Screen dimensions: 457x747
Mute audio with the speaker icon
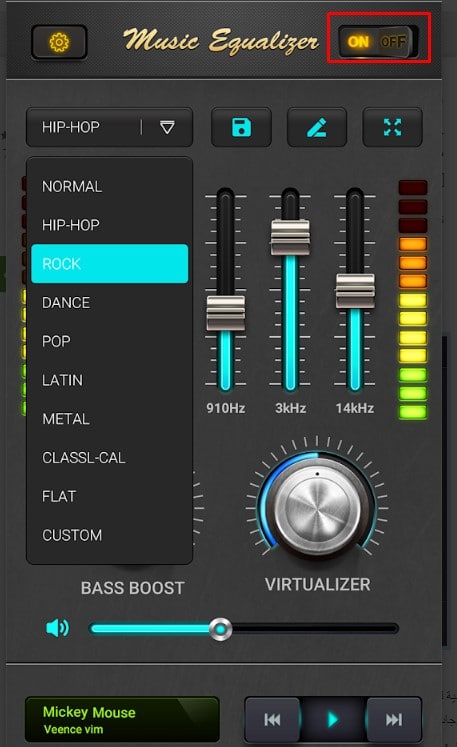[x=57, y=628]
